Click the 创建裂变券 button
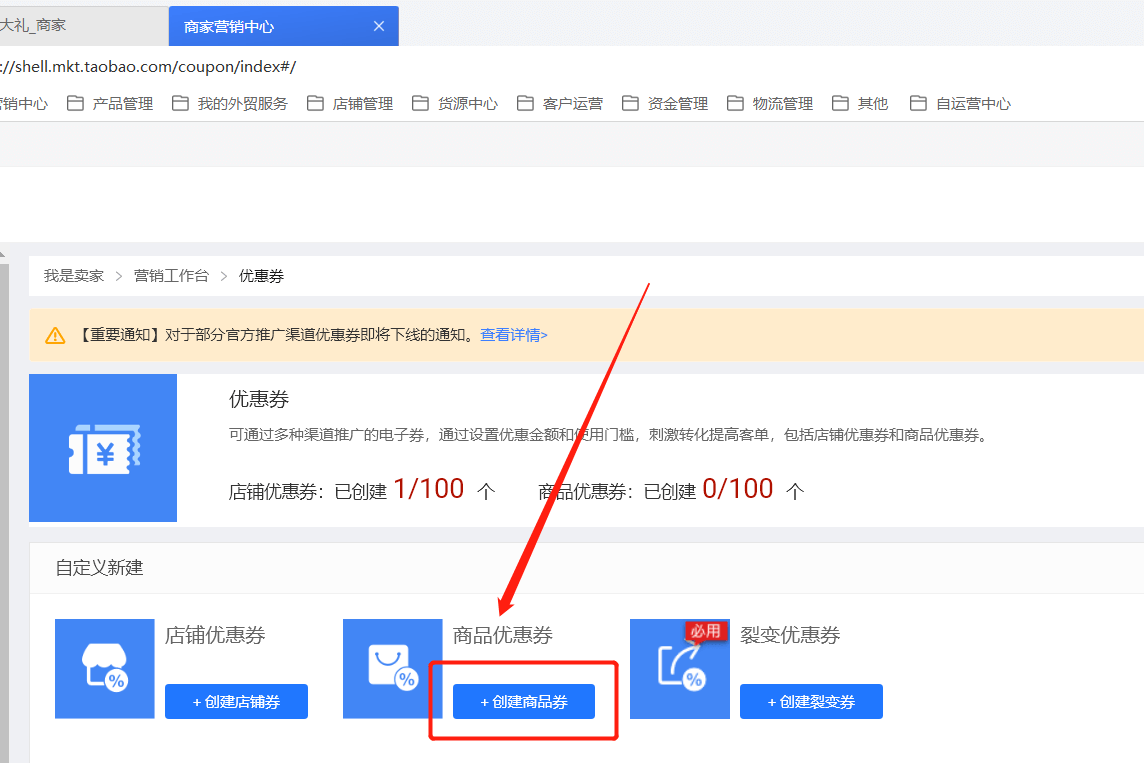This screenshot has height=763, width=1144. [811, 701]
